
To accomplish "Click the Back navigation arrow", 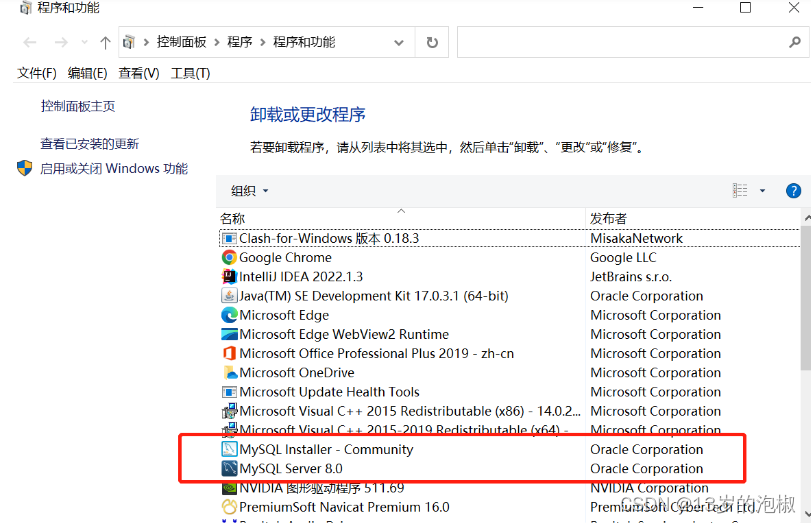I will tap(30, 42).
